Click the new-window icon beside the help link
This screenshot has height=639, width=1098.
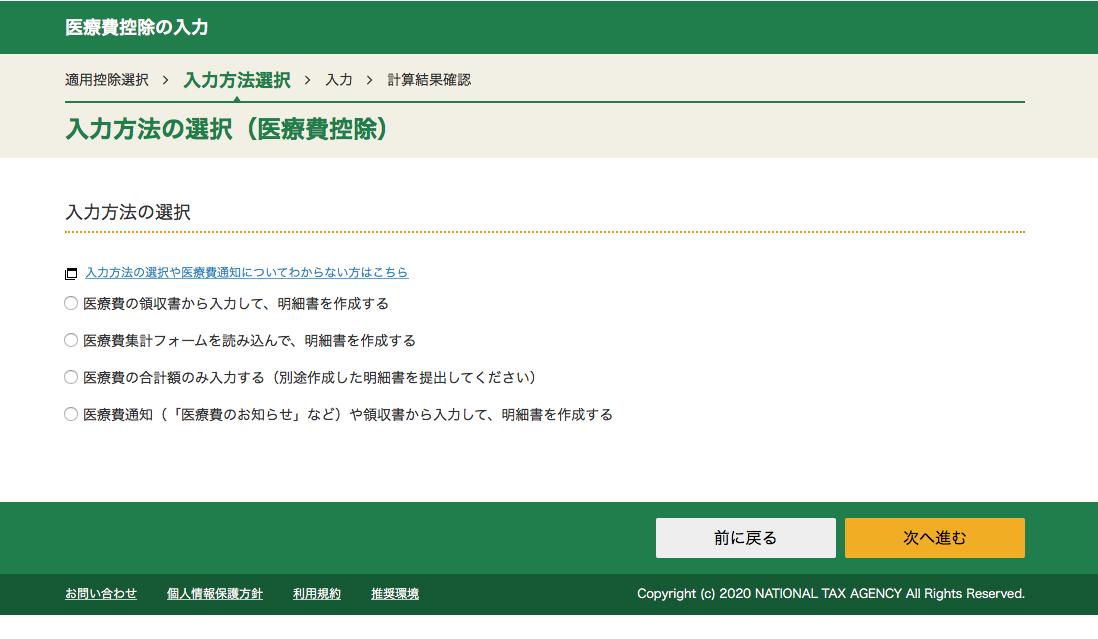tap(71, 273)
